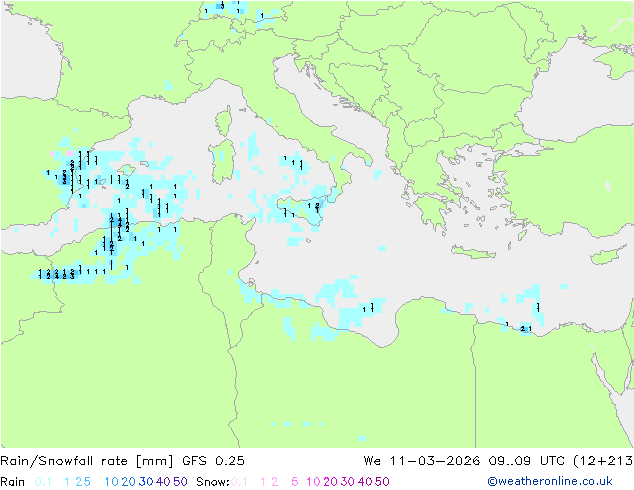Select the Snow 50 legend value
The height and width of the screenshot is (490, 634).
pyautogui.click(x=382, y=482)
